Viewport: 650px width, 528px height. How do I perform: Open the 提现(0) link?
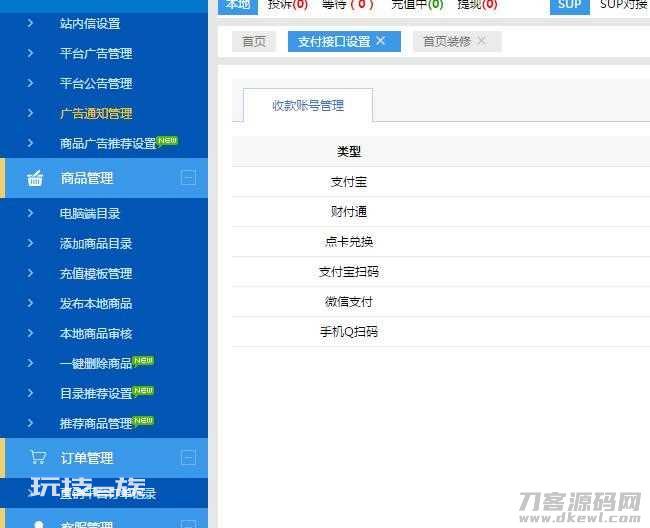click(477, 5)
